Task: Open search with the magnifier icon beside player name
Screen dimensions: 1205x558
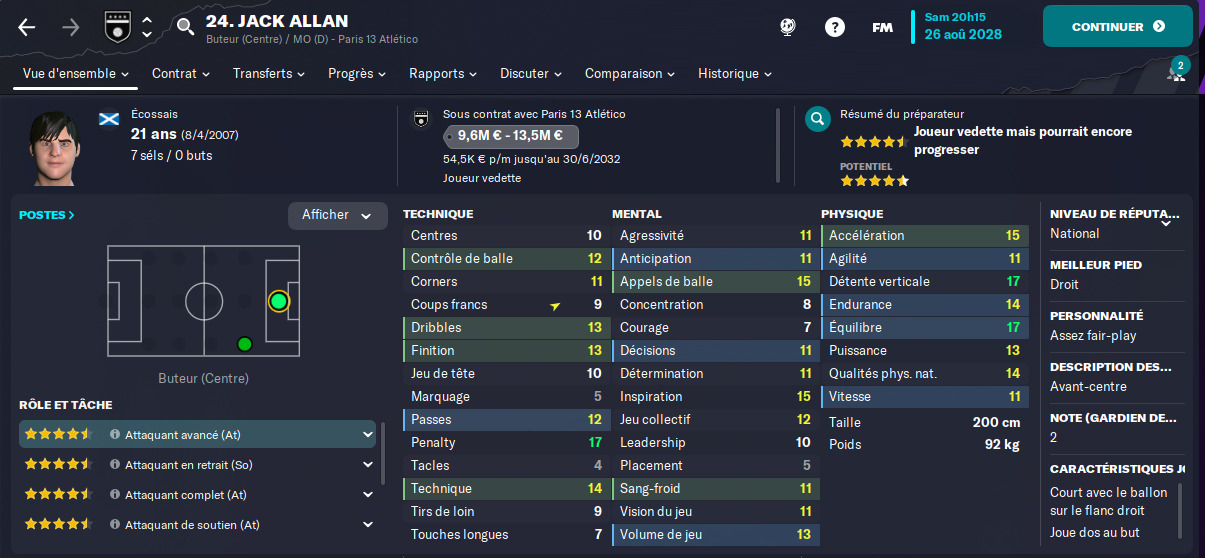Action: [185, 27]
